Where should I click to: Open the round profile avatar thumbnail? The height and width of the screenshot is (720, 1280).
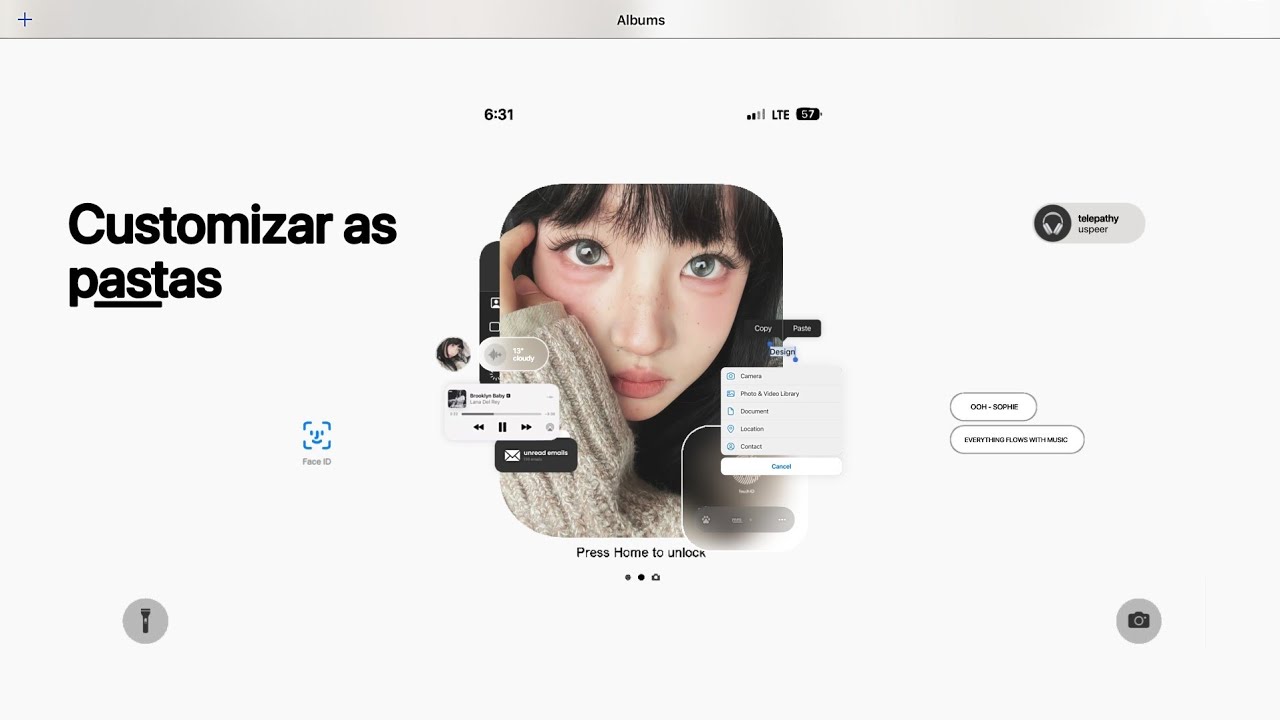point(453,354)
